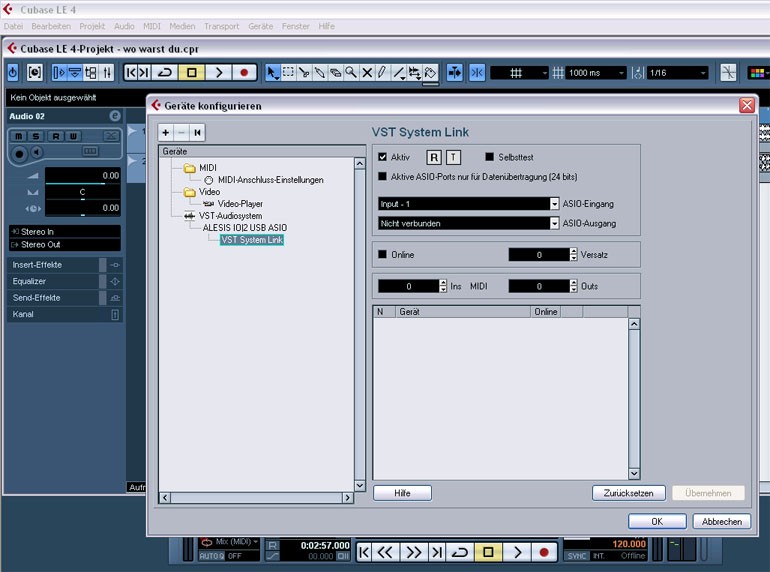The height and width of the screenshot is (572, 770).
Task: Click Rewind in the transport panel
Action: click(385, 552)
